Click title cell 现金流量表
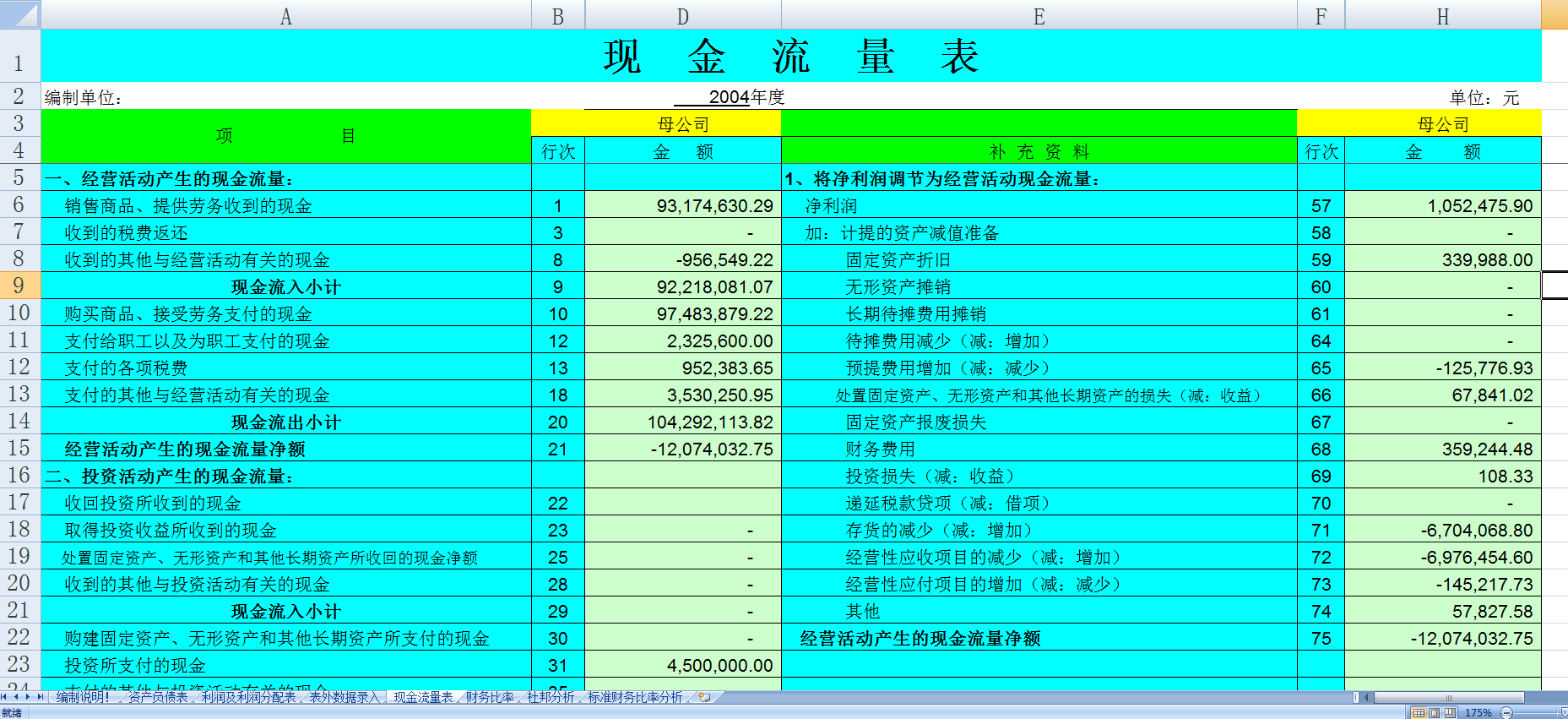The height and width of the screenshot is (719, 1568). pyautogui.click(x=791, y=56)
